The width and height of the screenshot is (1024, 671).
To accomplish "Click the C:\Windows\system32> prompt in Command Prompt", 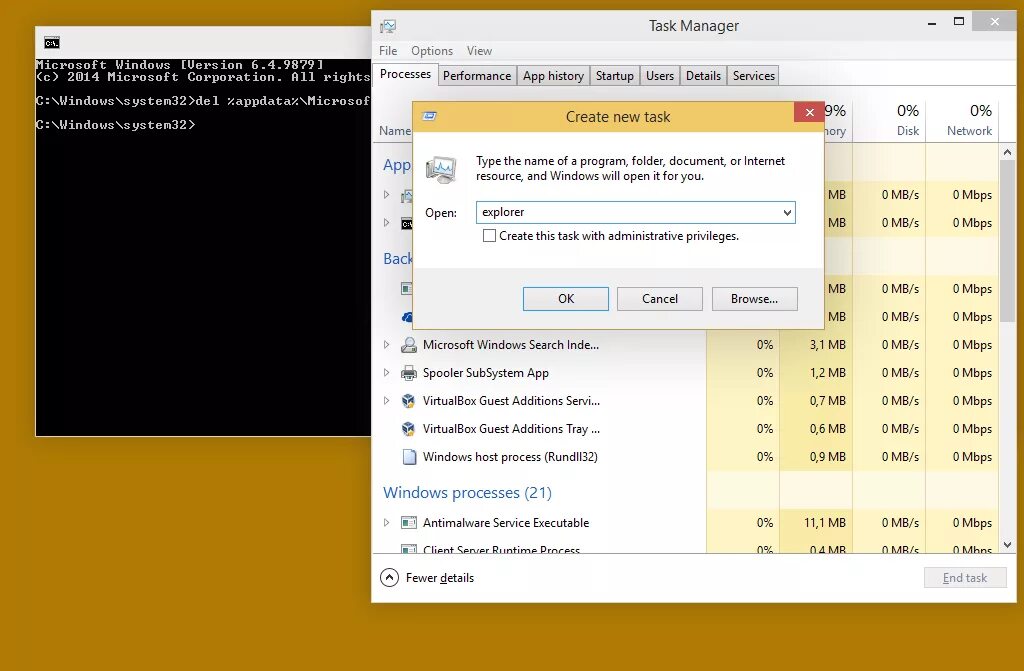I will [x=116, y=125].
